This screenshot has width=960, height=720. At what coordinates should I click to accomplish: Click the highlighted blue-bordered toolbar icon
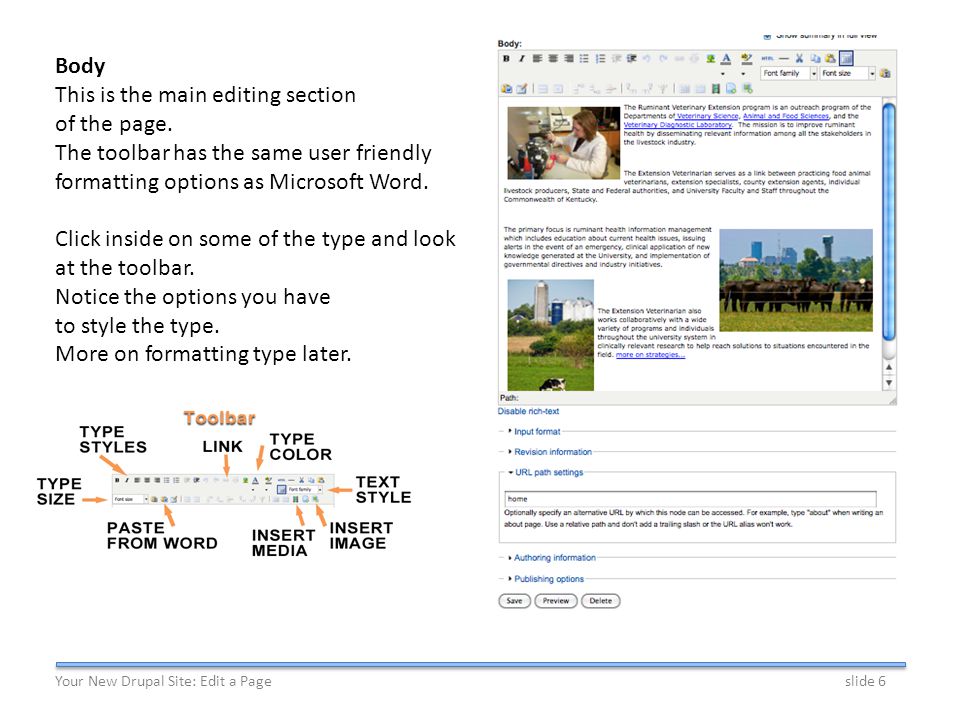click(x=846, y=59)
